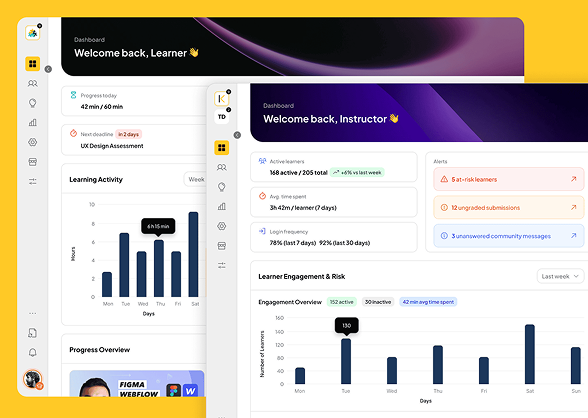Collapse the instructor sidebar with round toggle
588x418 pixels.
[x=237, y=135]
